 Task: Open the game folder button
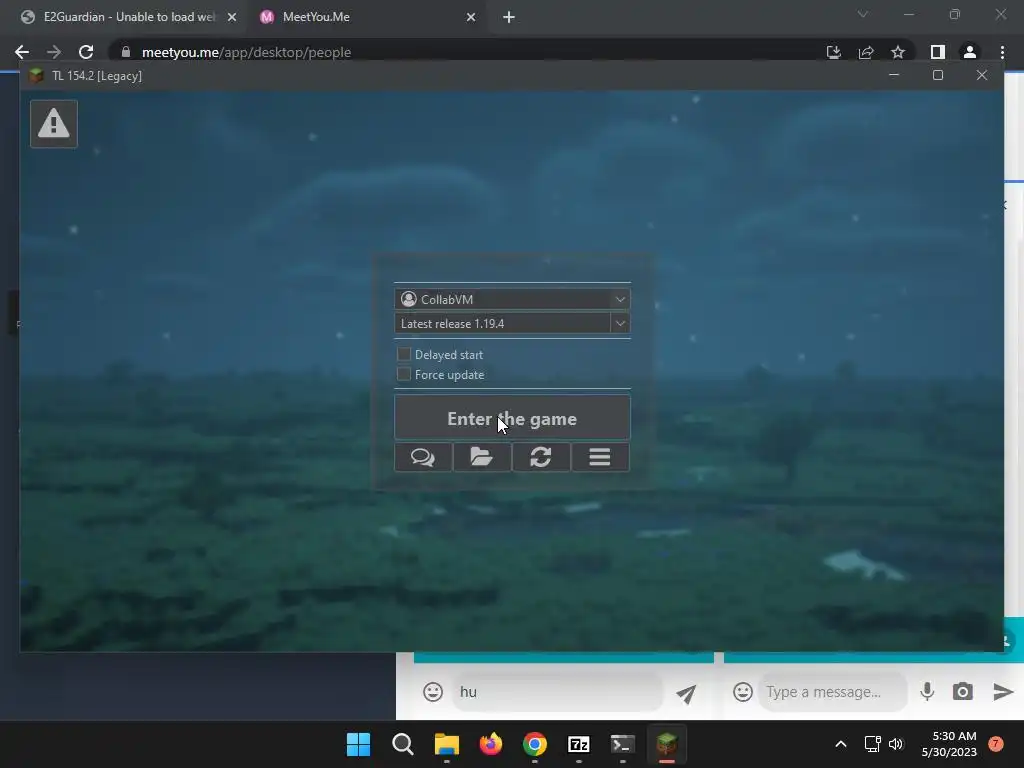(x=482, y=457)
